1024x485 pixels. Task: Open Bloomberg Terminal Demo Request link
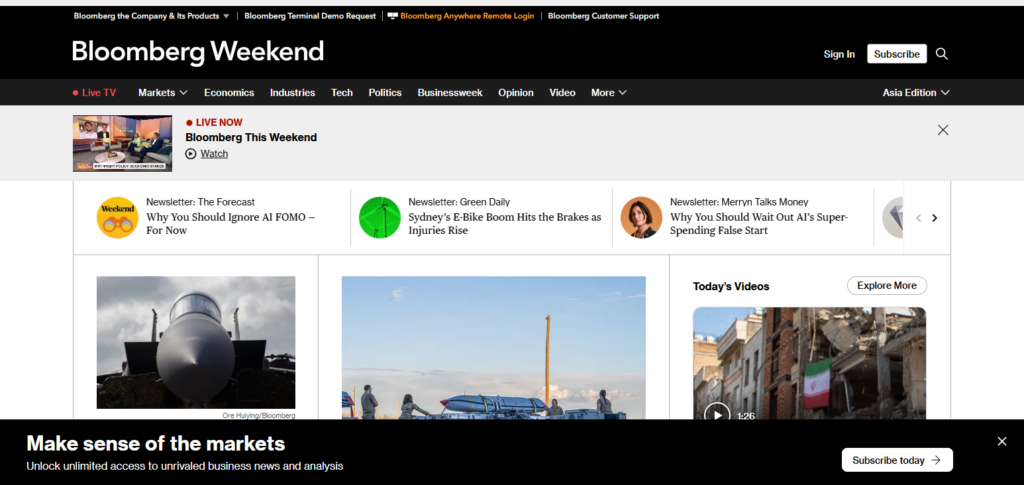[x=310, y=16]
